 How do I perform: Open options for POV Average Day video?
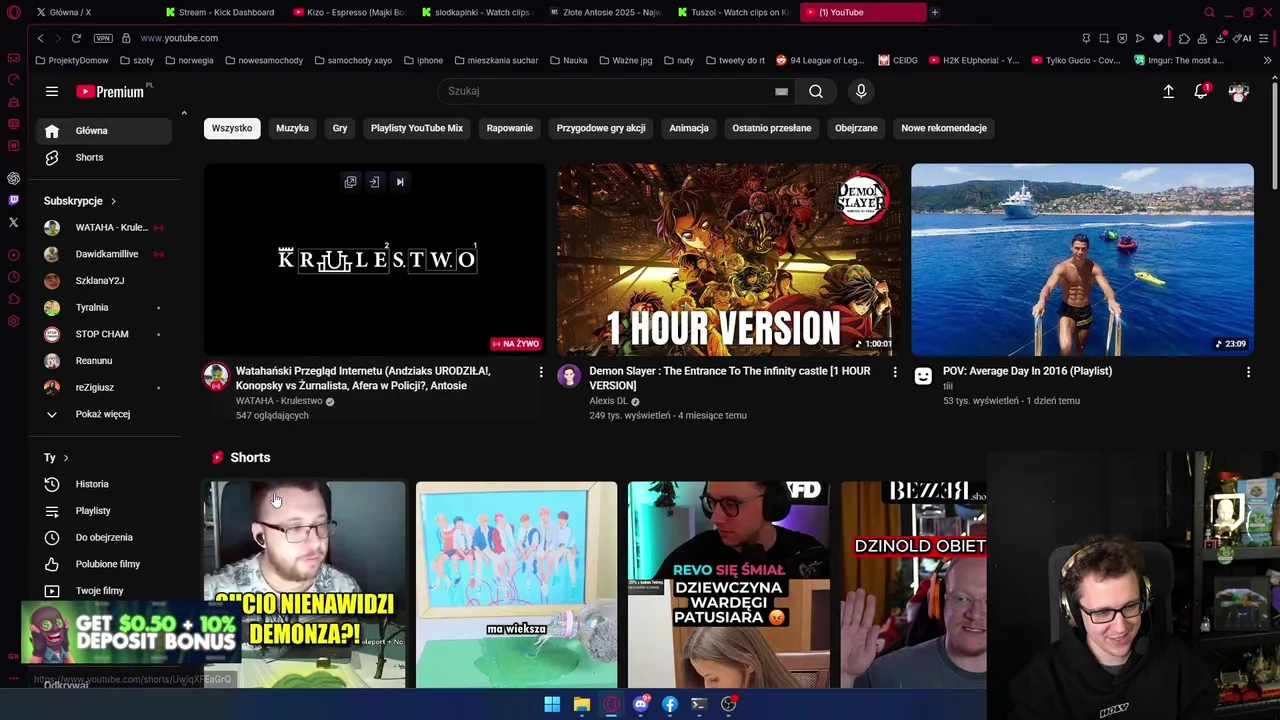coord(1248,372)
